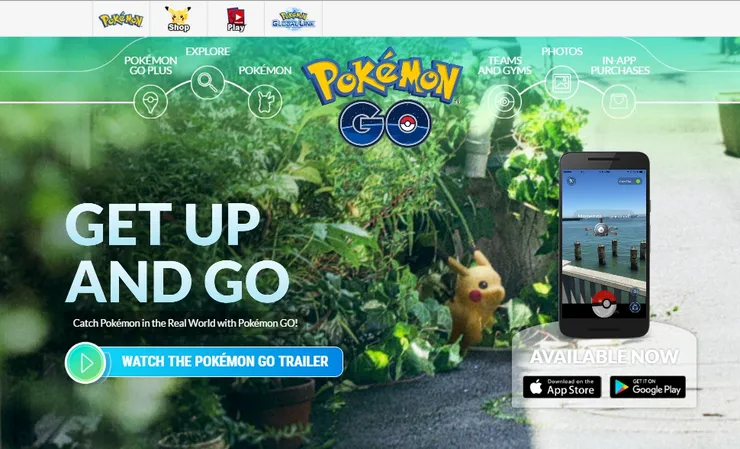The height and width of the screenshot is (449, 740).
Task: Open the Pikachu Shop tab
Action: [x=178, y=19]
